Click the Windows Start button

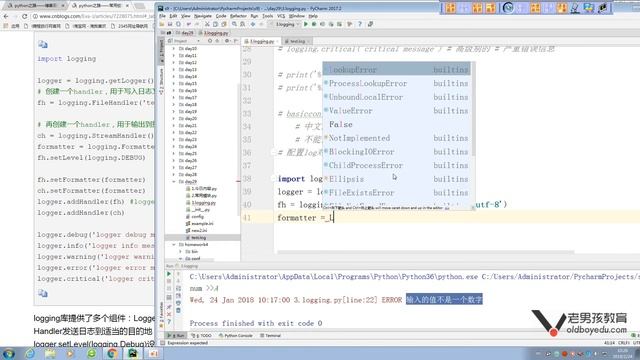click(x=9, y=353)
